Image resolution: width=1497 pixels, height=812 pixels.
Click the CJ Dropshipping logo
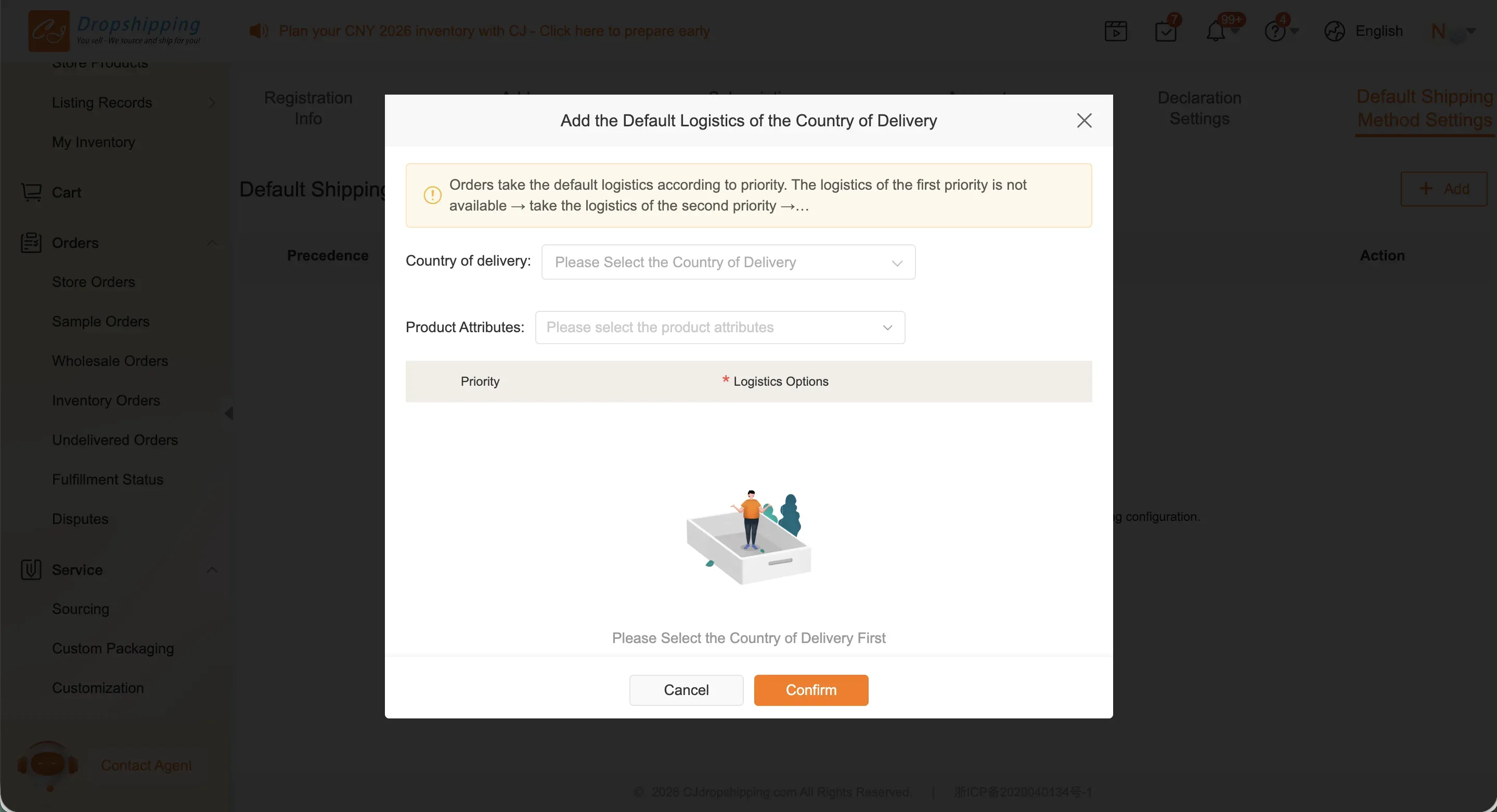coord(114,30)
